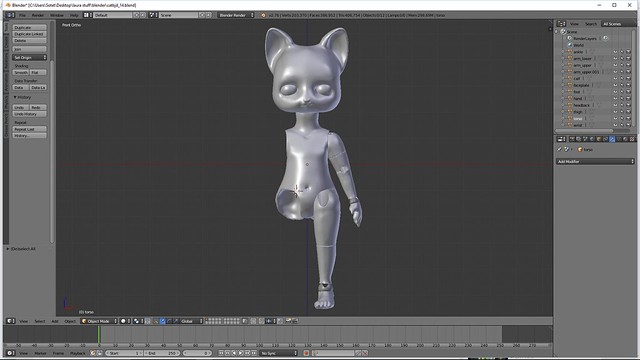Toggle visibility eye of calf object
Image resolution: width=640 pixels, height=360 pixels.
click(x=615, y=79)
